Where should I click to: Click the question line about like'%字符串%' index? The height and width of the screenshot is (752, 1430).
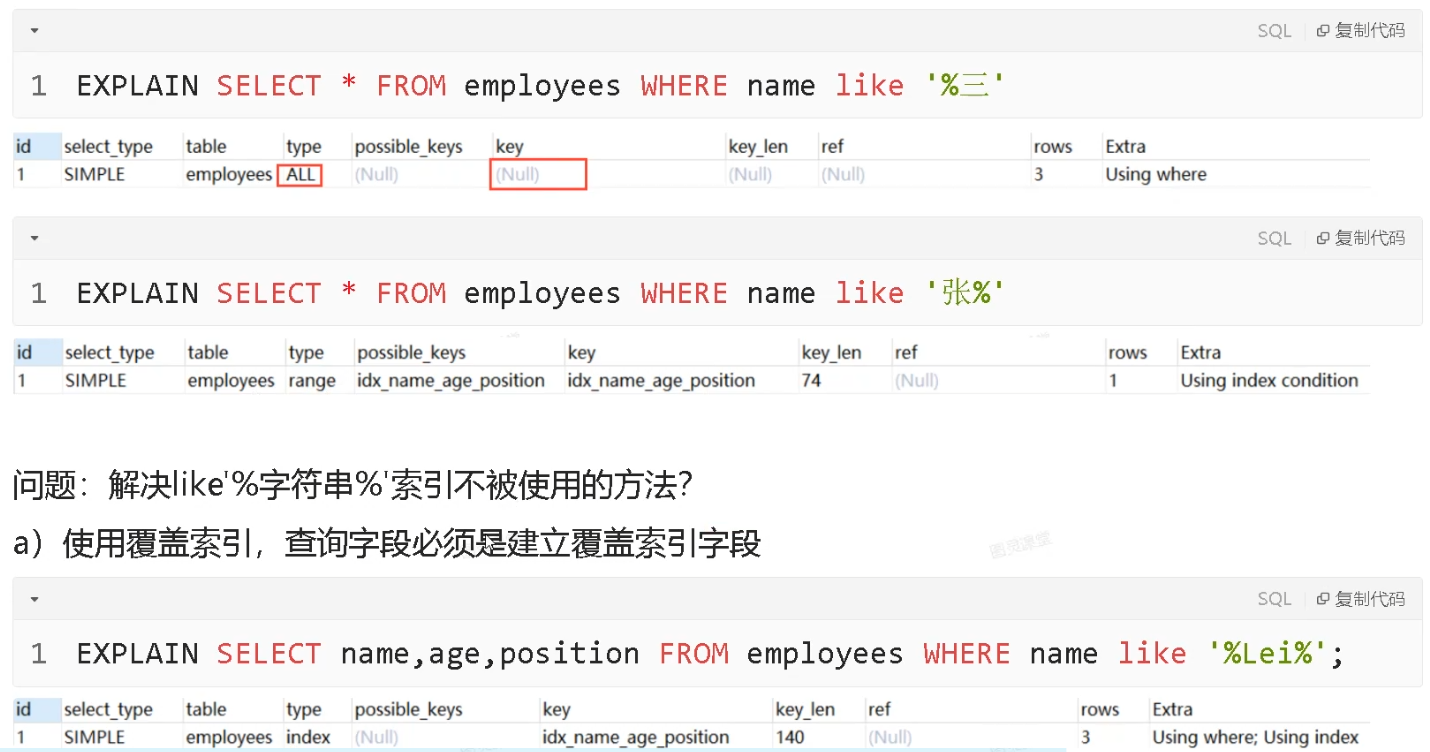[353, 487]
